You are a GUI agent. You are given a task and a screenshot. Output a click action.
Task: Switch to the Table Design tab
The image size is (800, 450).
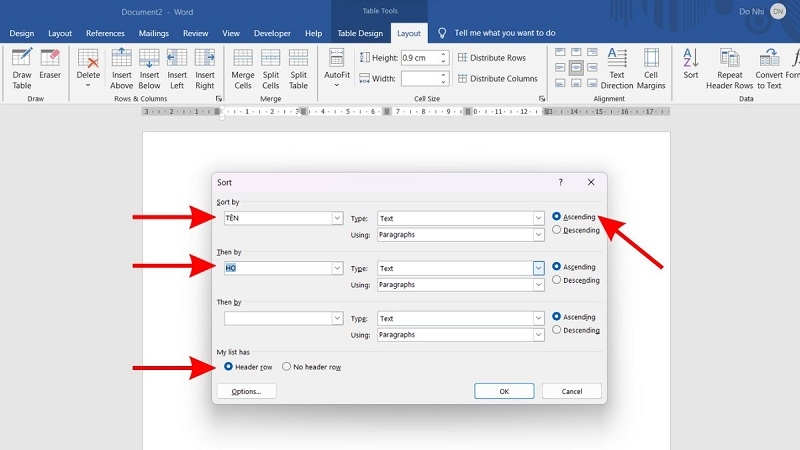(x=359, y=33)
